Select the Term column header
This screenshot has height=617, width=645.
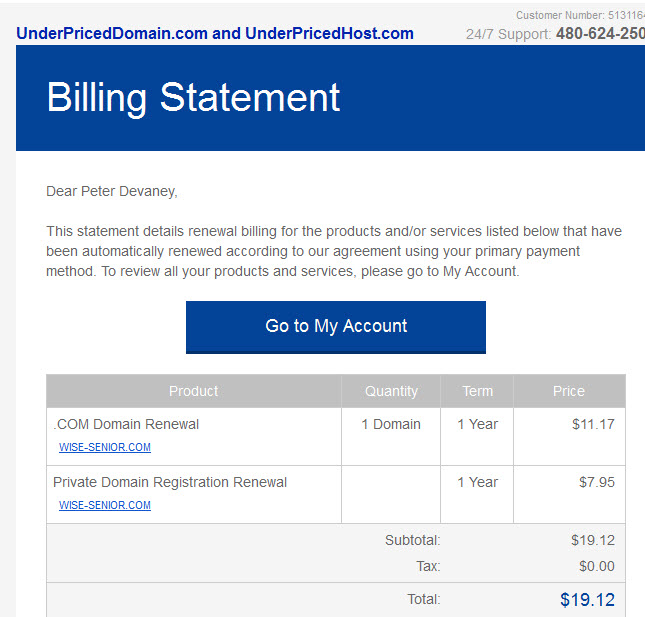(477, 391)
